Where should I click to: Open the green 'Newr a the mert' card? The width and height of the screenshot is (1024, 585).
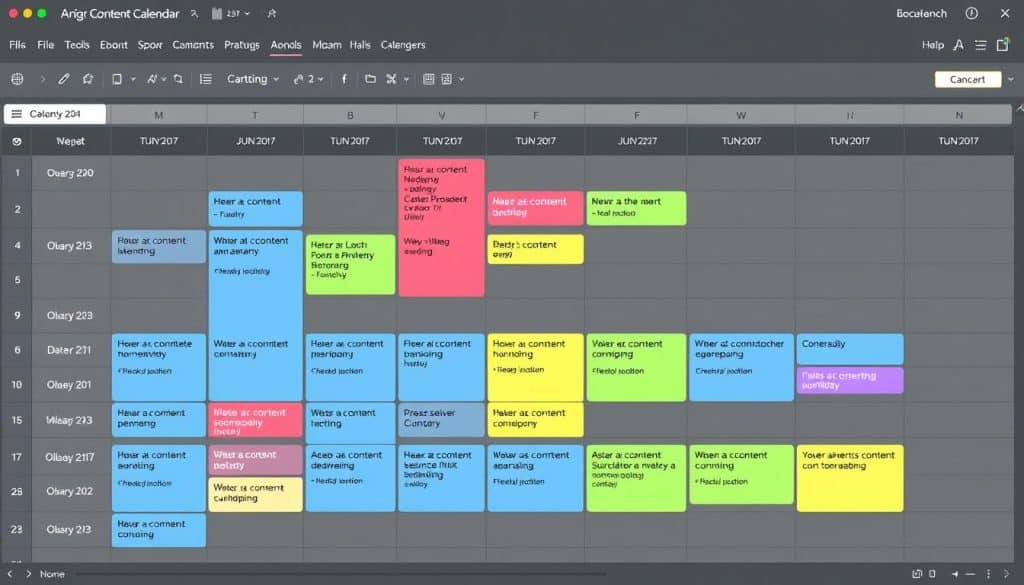(x=636, y=208)
